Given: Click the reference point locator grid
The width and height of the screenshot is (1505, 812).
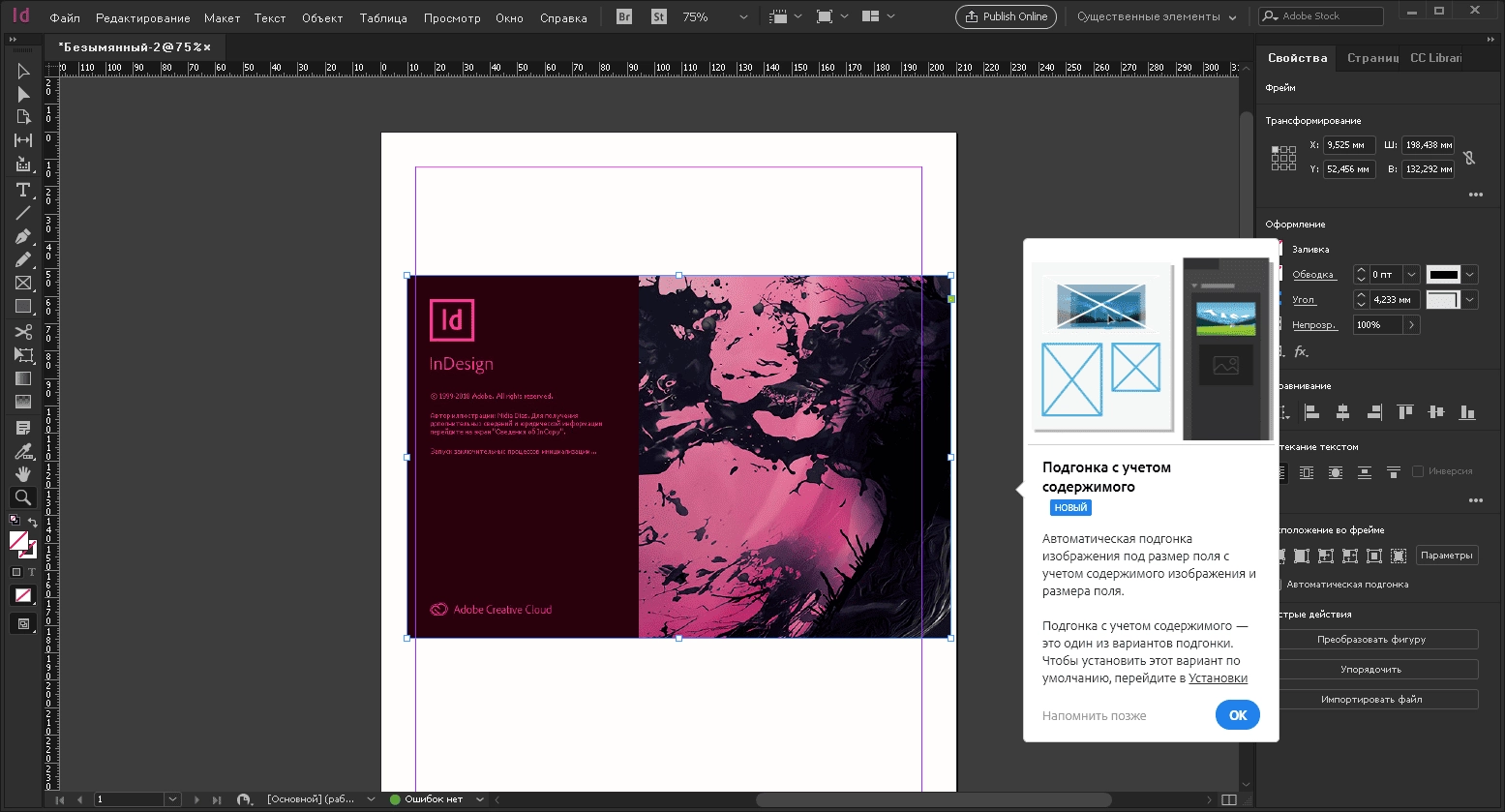Looking at the screenshot, I should tap(1283, 157).
